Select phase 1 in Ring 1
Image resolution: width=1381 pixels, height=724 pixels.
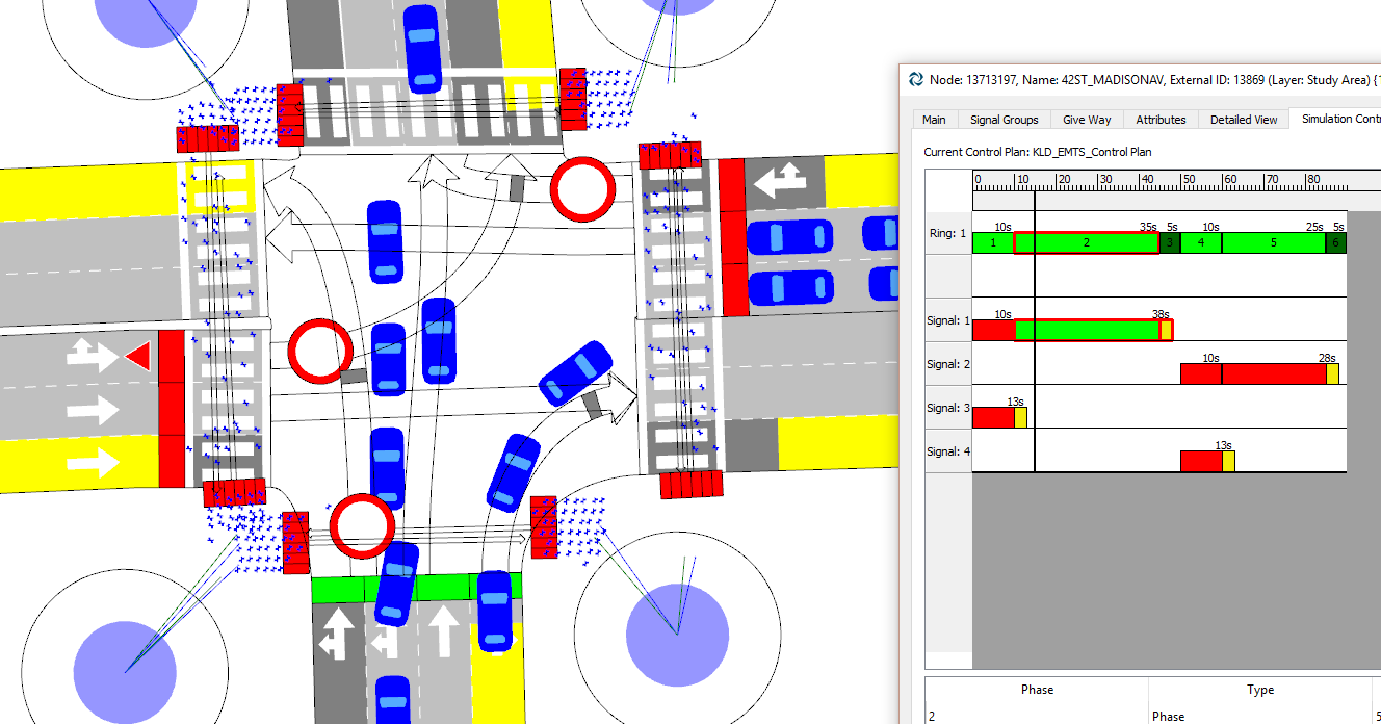993,243
